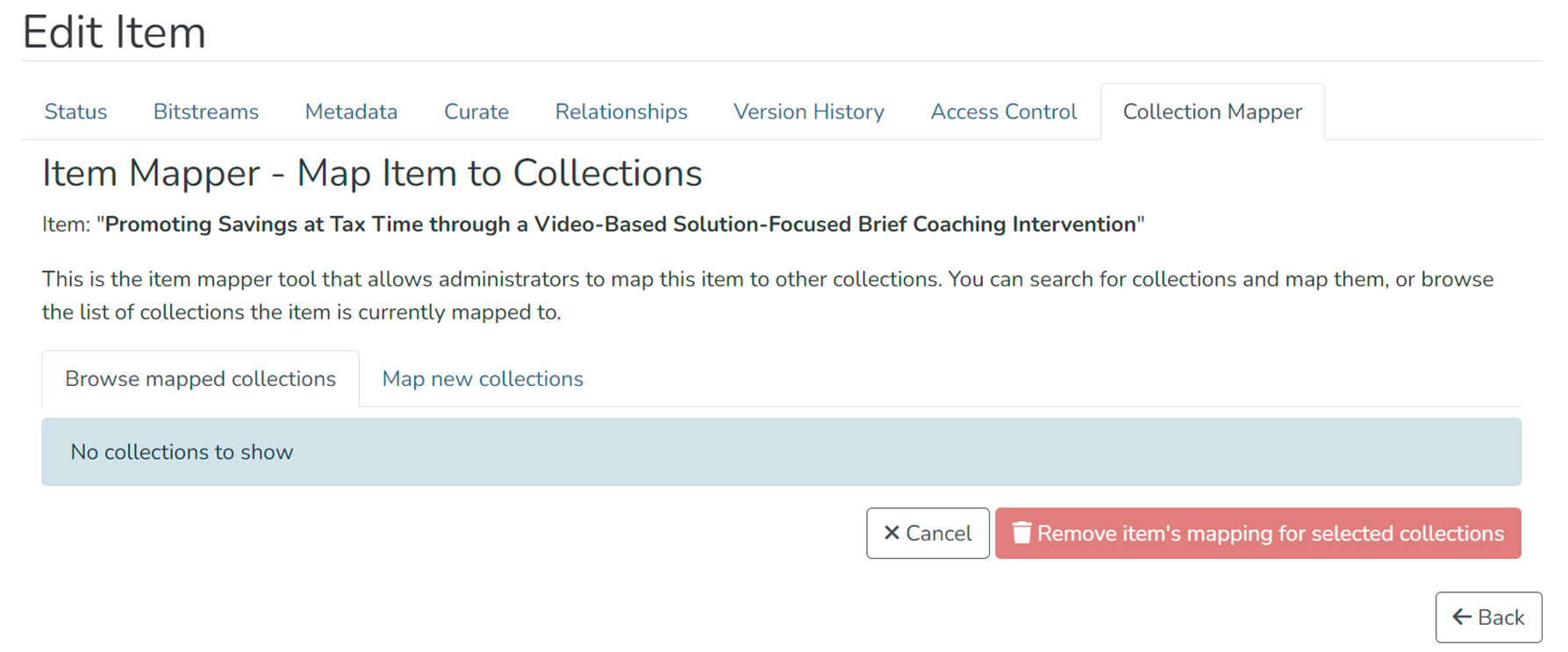Screen dimensions: 1568x652
Task: Open the Curate tab
Action: pos(476,111)
